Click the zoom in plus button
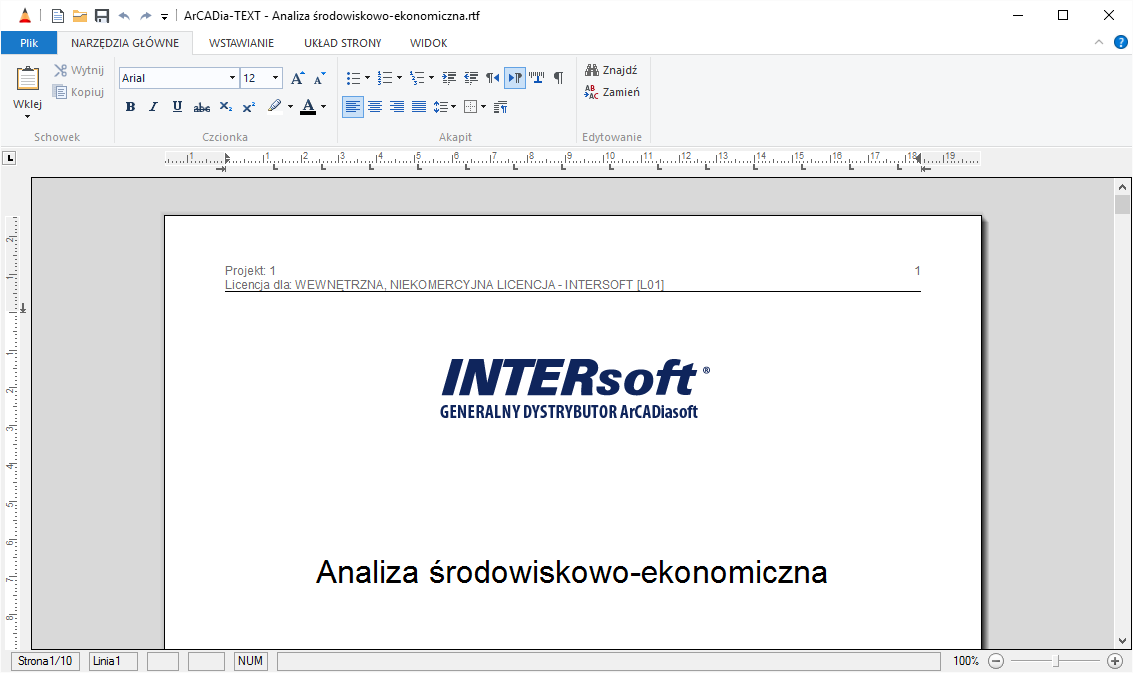The height and width of the screenshot is (673, 1133). tap(1115, 661)
